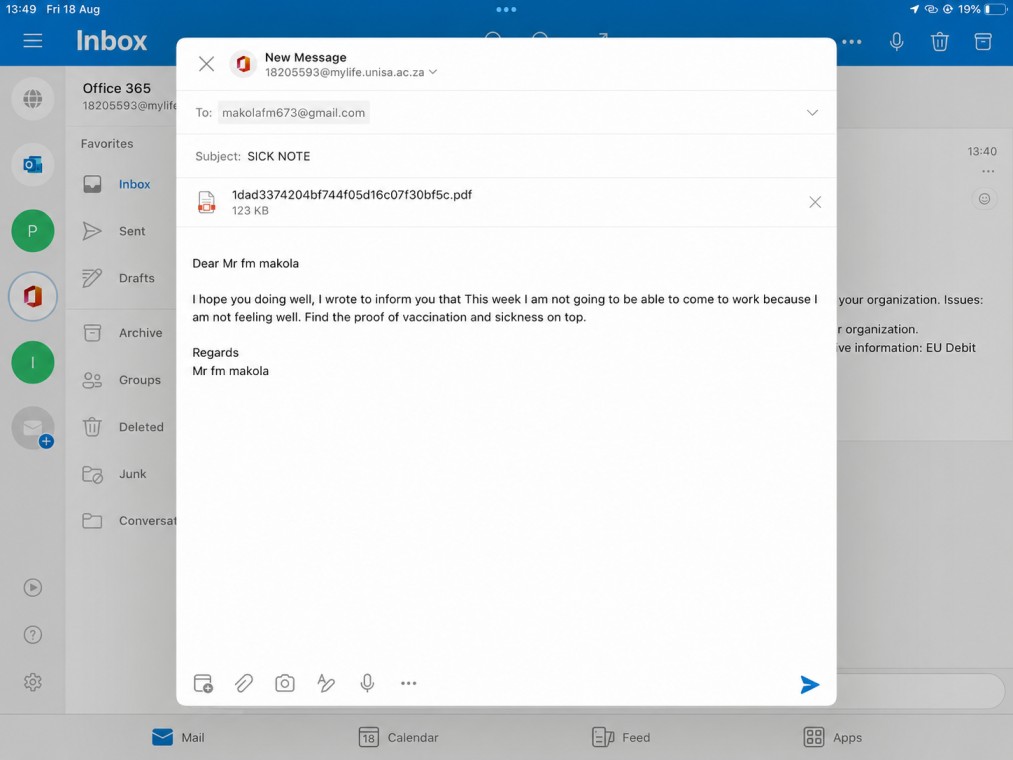The height and width of the screenshot is (760, 1013).
Task: Remove the attached PDF file
Action: [x=815, y=202]
